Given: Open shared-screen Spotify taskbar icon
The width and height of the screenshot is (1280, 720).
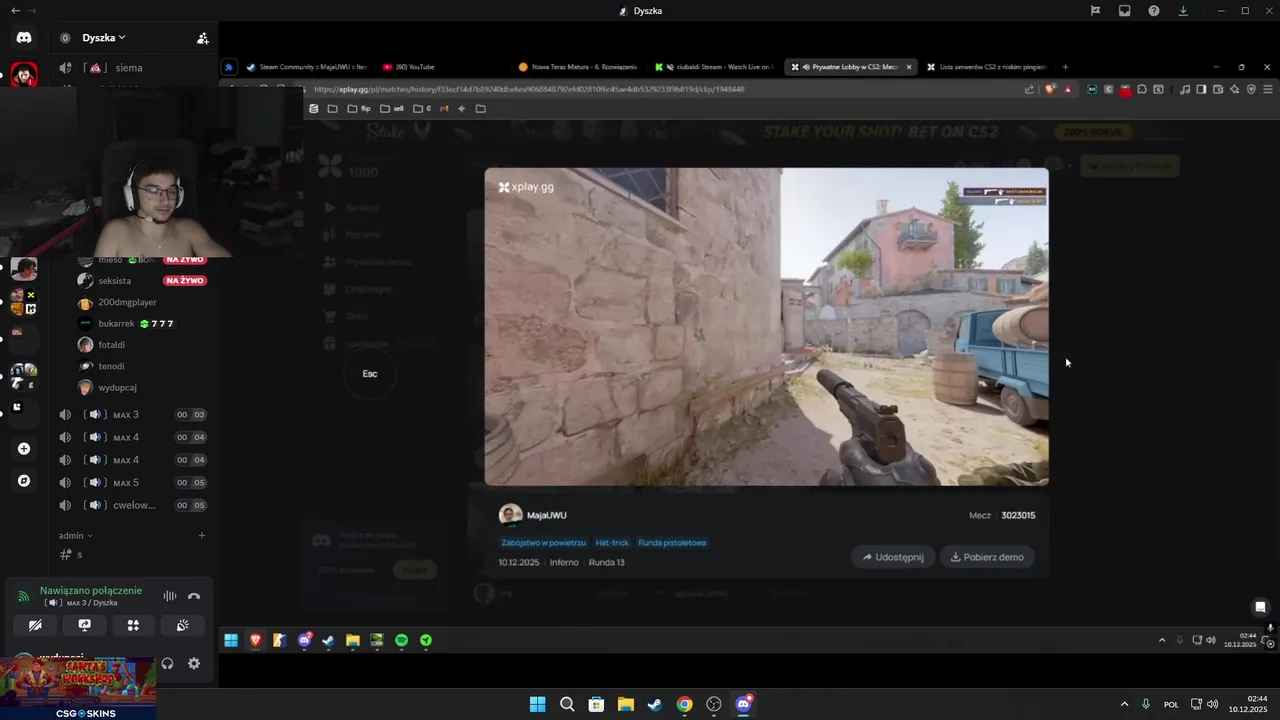Looking at the screenshot, I should pos(402,640).
